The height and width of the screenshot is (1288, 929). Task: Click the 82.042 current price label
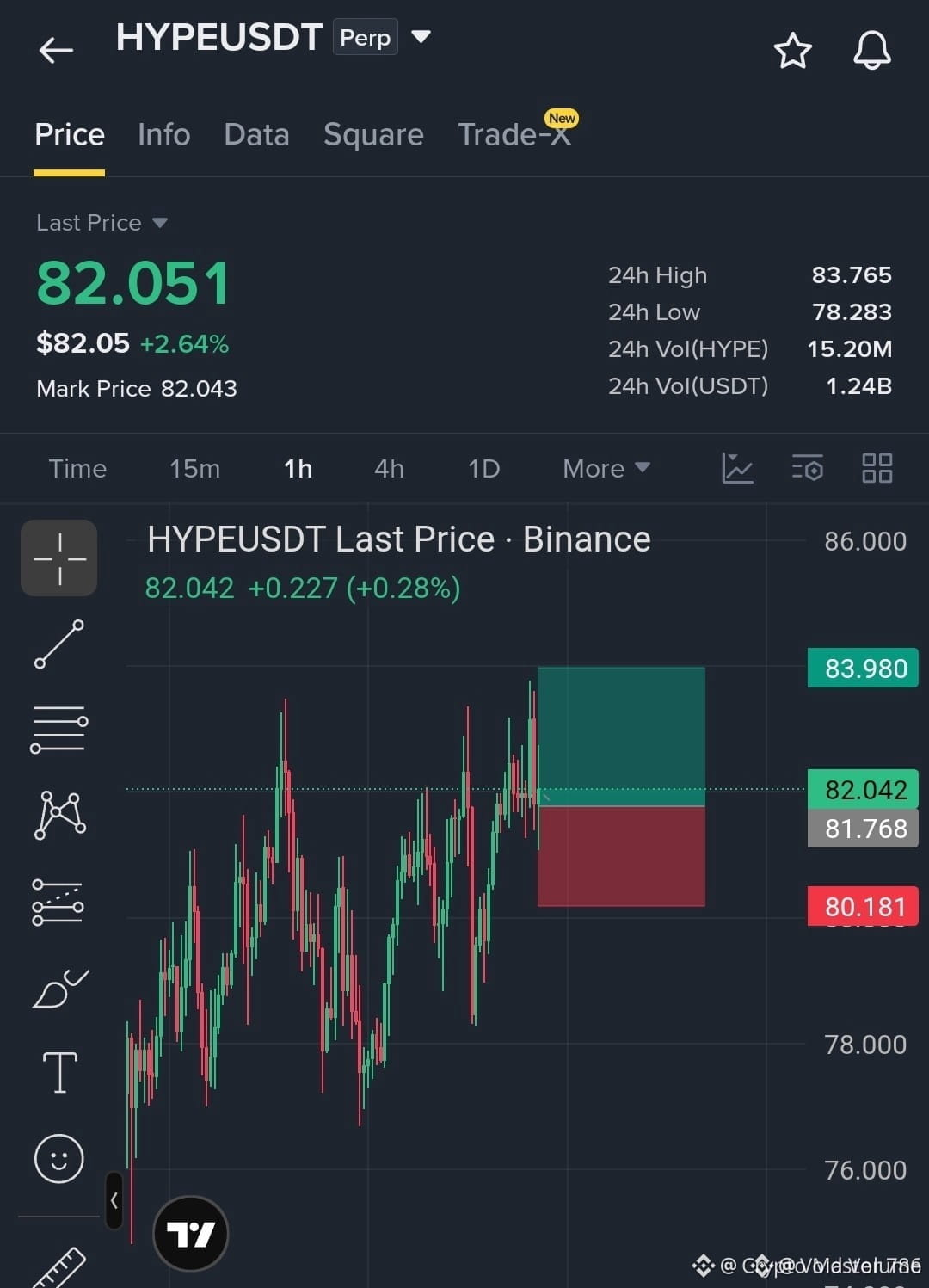[x=864, y=790]
